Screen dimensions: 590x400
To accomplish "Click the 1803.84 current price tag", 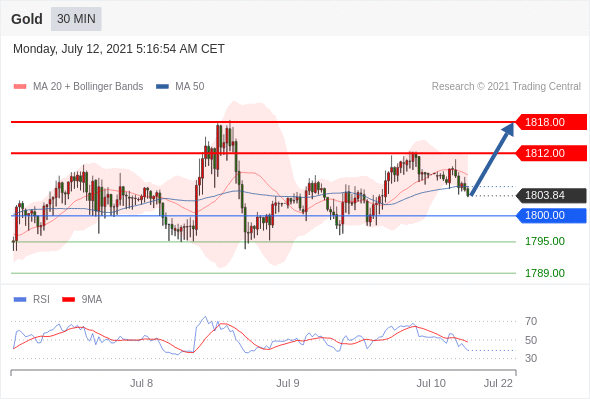I will [x=551, y=195].
